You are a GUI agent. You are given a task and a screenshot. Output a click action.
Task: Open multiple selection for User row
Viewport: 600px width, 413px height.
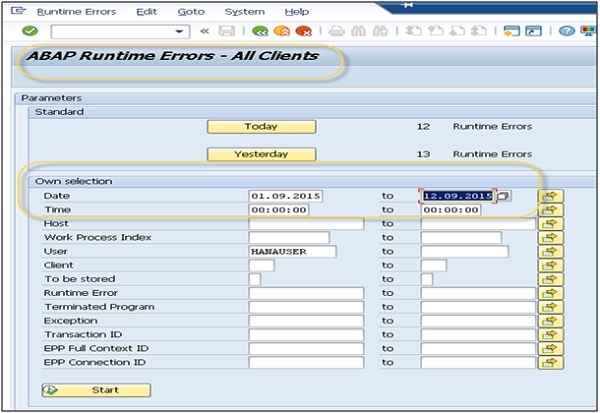(551, 251)
